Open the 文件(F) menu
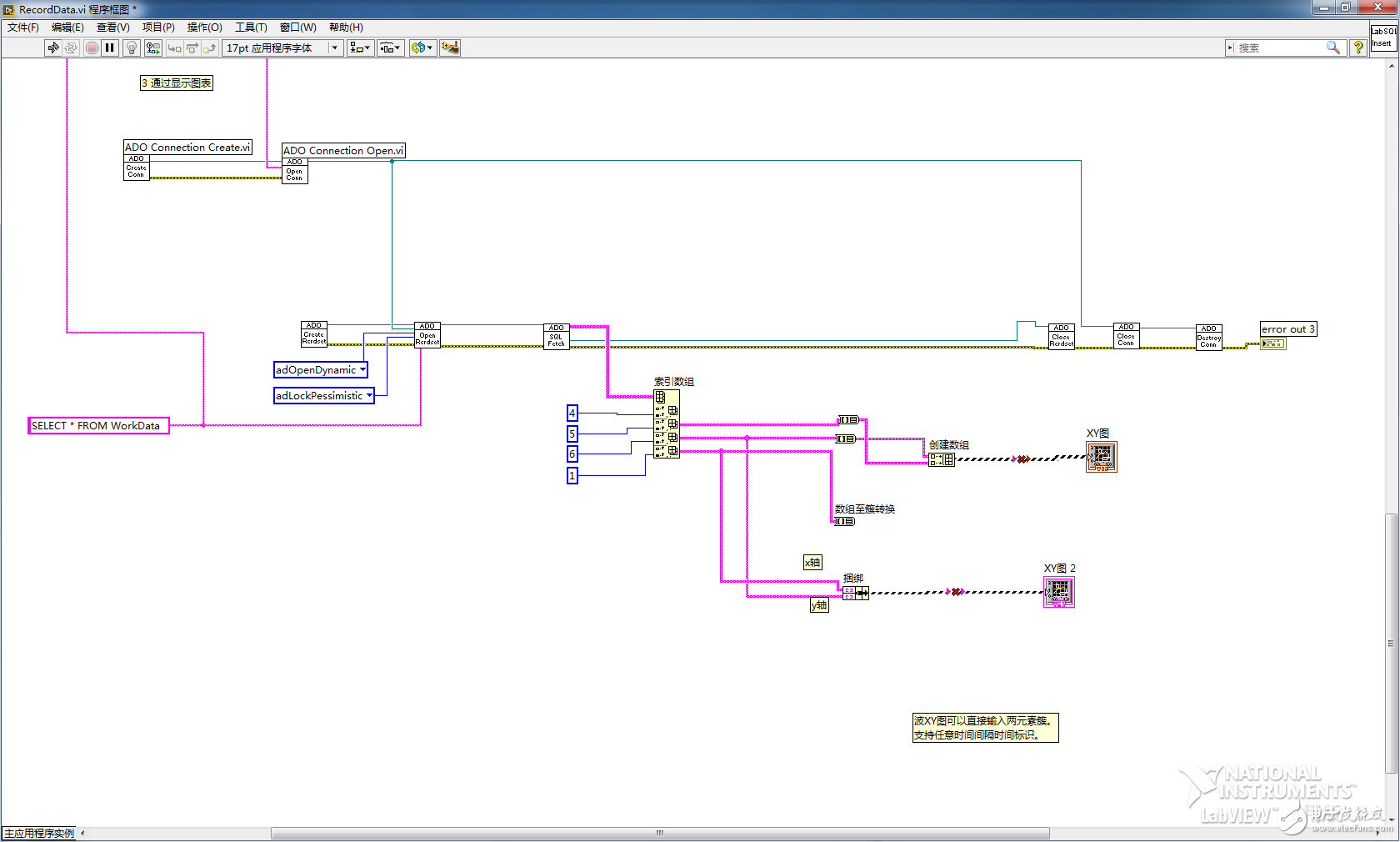 coord(22,28)
